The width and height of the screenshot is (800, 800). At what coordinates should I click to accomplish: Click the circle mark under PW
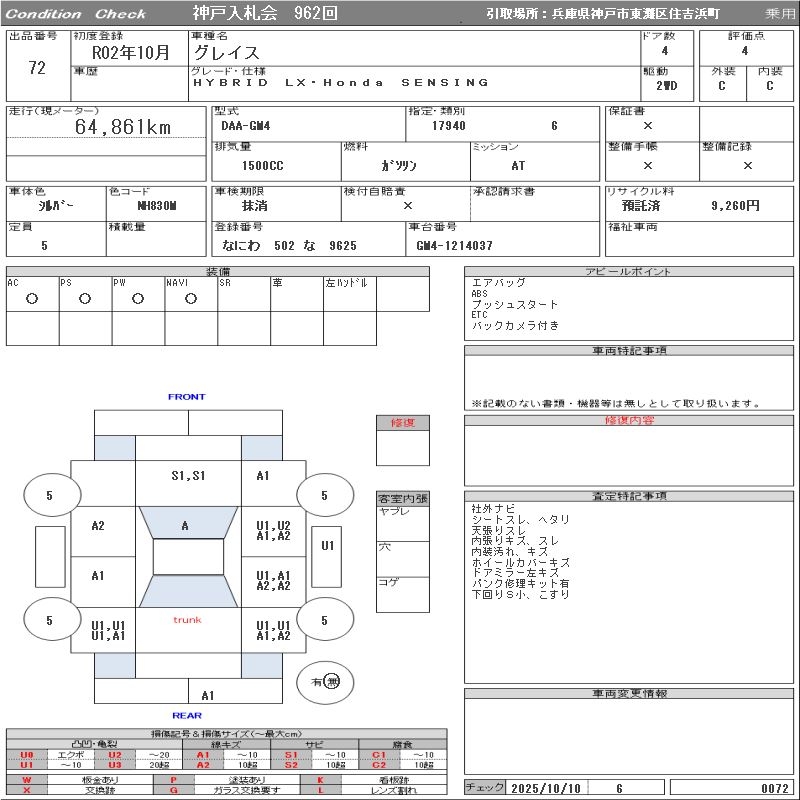138,298
